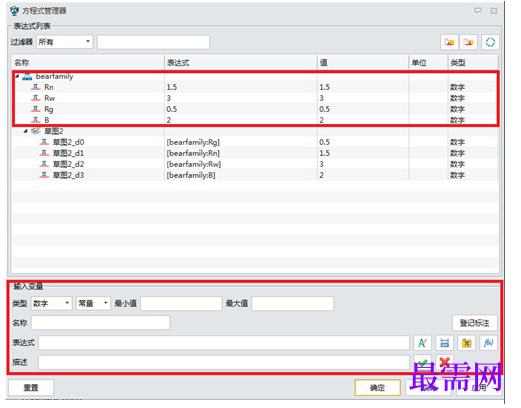Open the 过滤器 filter dropdown

click(x=64, y=42)
